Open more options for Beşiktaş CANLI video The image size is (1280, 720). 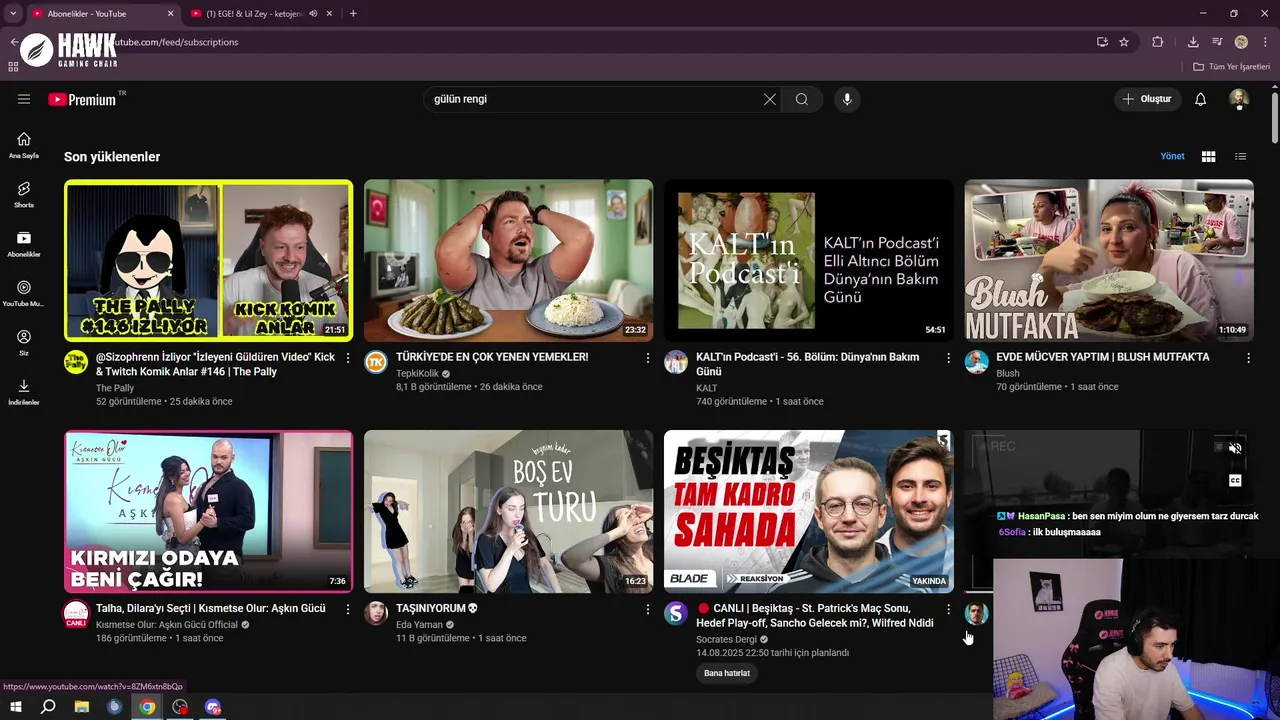948,609
